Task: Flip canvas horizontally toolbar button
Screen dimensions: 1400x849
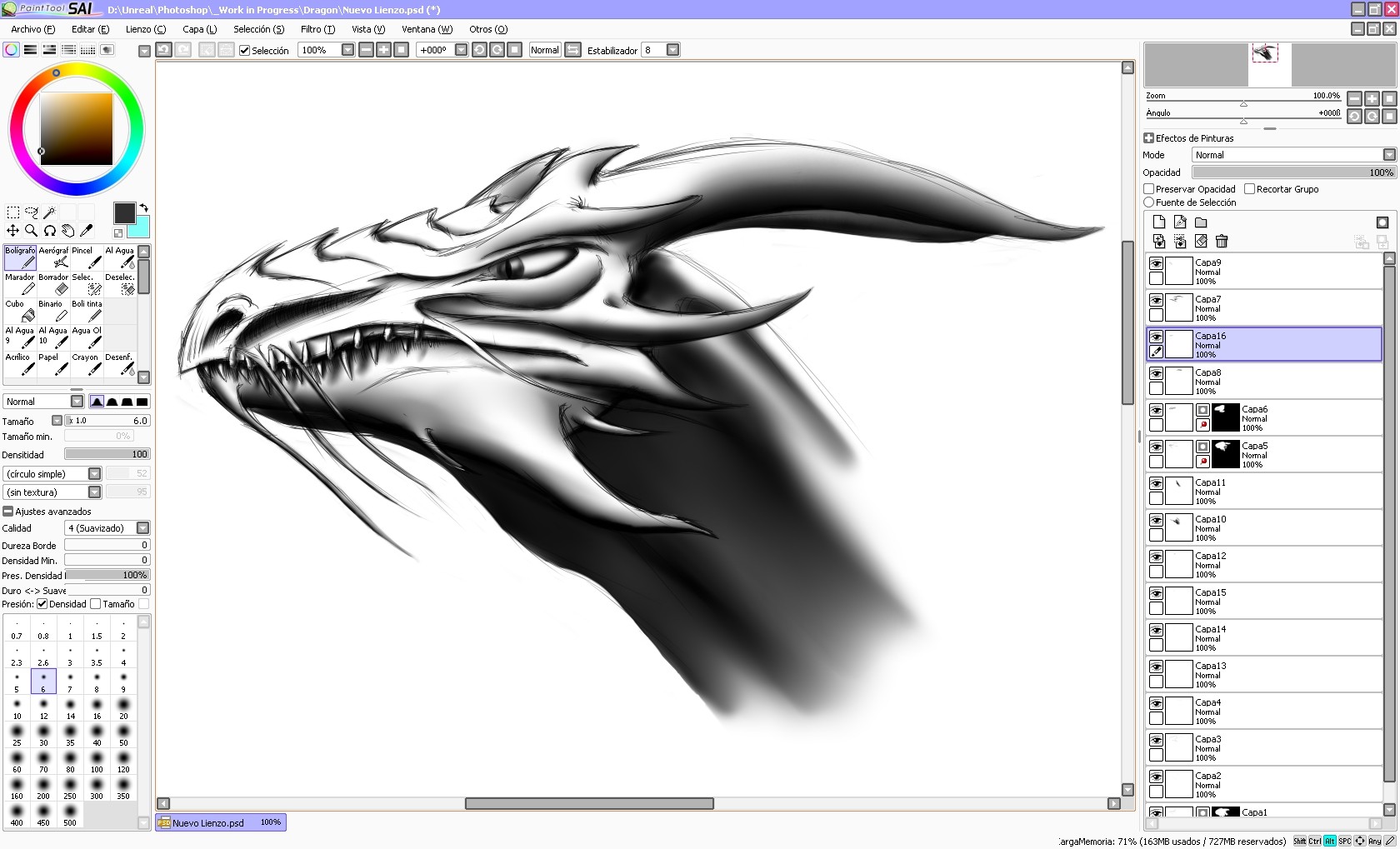Action: click(572, 50)
